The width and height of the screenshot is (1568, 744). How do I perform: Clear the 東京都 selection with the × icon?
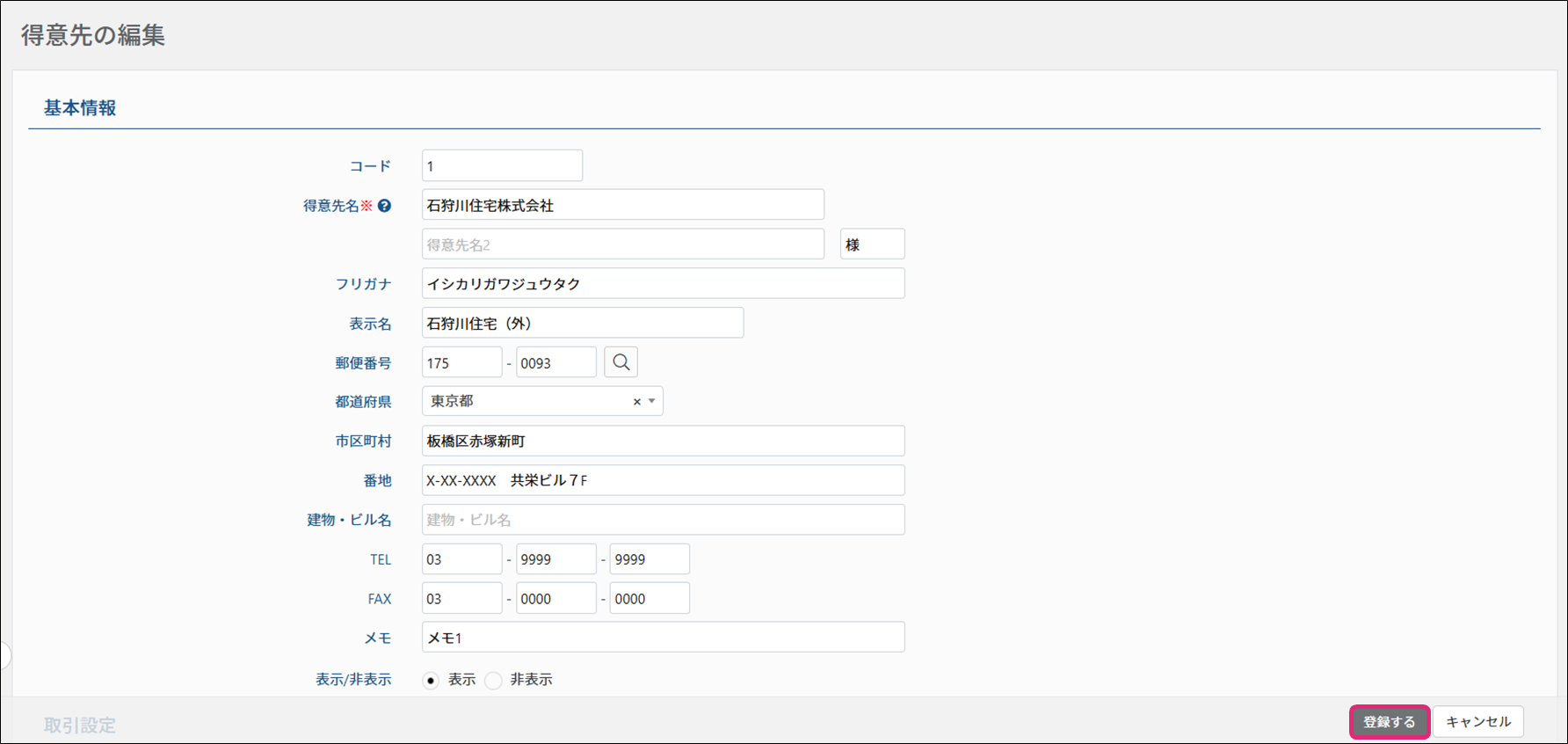click(636, 402)
